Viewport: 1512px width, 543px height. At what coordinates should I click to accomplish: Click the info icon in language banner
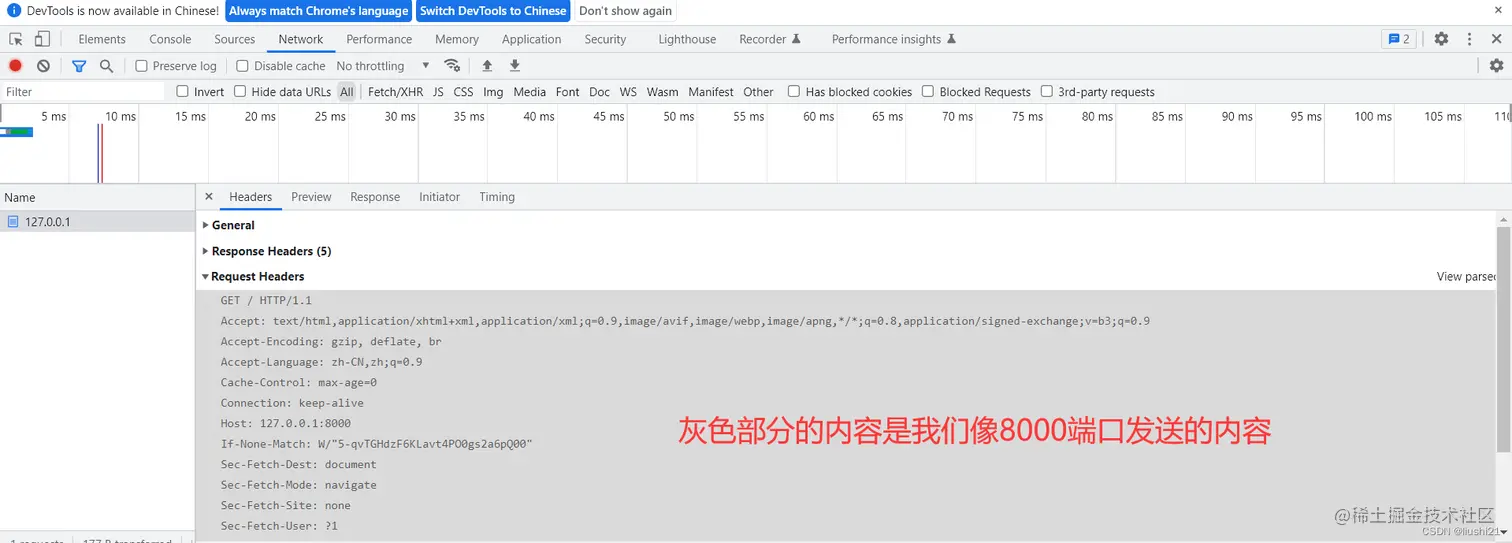[x=14, y=11]
